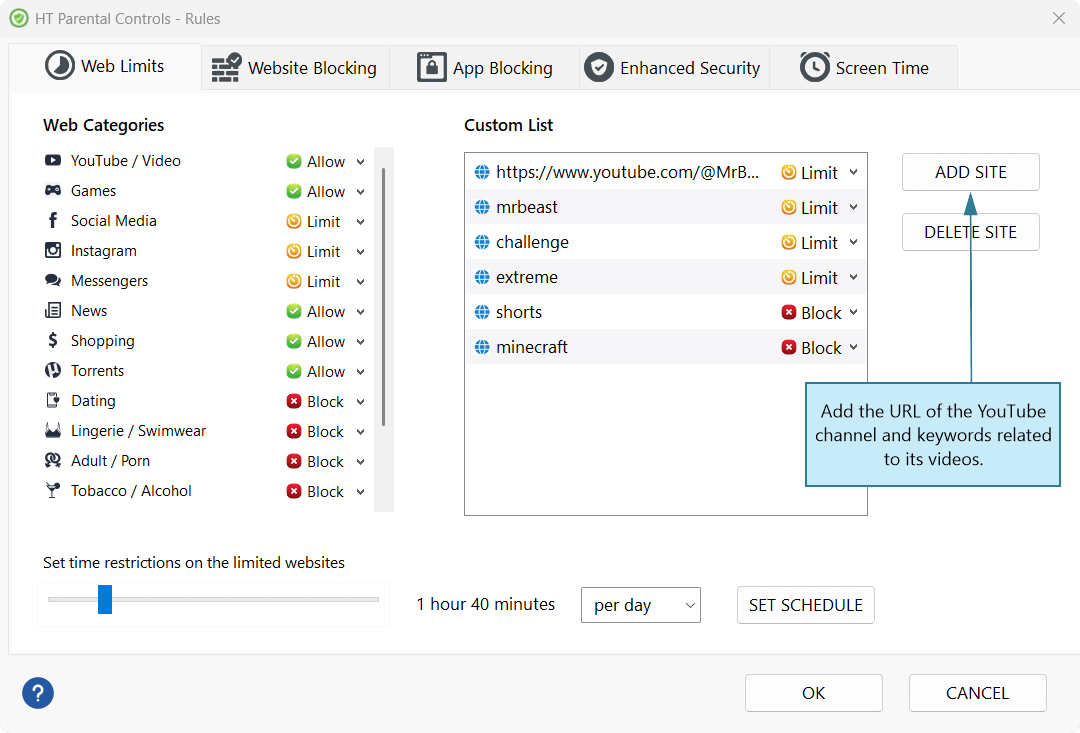Click the Torrents category icon
This screenshot has width=1080, height=733.
[53, 371]
